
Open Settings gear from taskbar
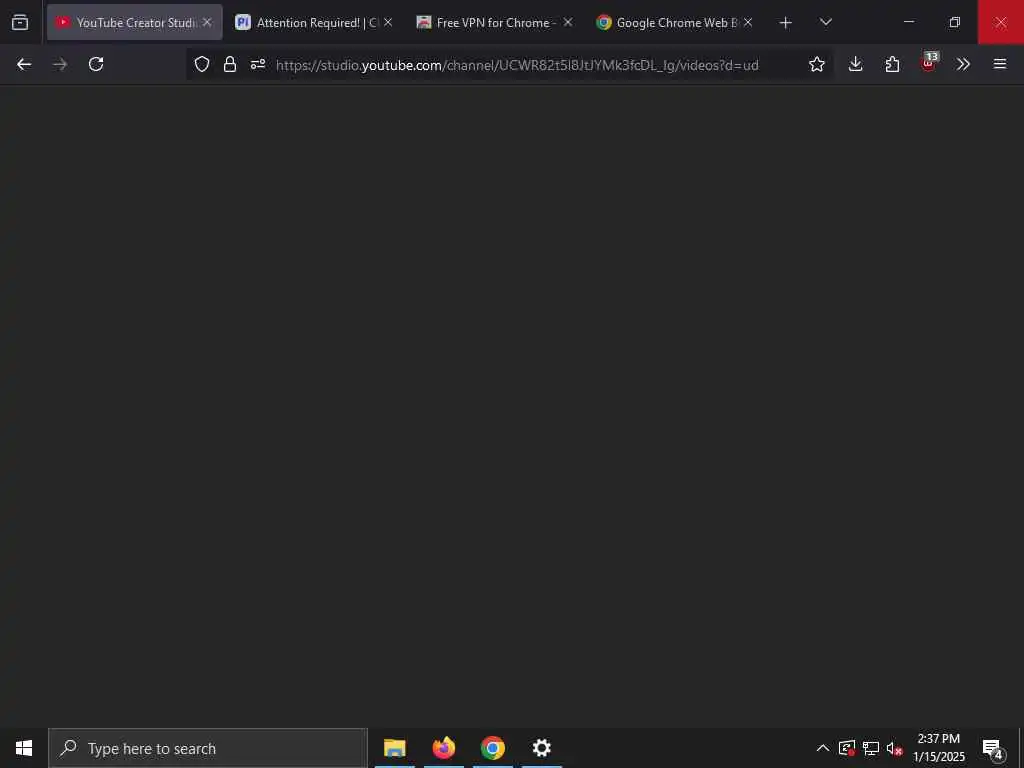click(x=541, y=748)
